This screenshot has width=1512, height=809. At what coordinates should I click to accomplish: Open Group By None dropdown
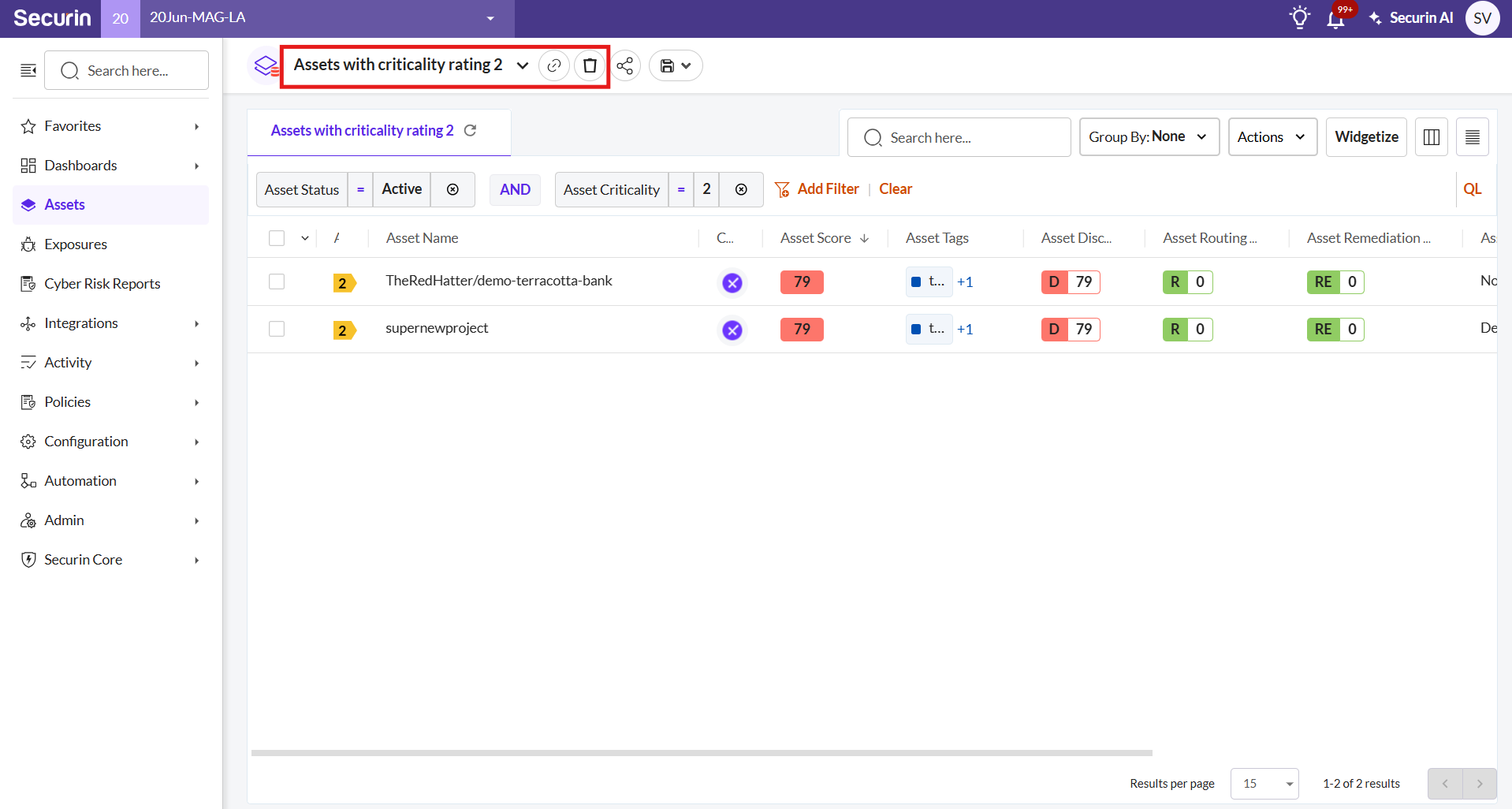click(1149, 137)
